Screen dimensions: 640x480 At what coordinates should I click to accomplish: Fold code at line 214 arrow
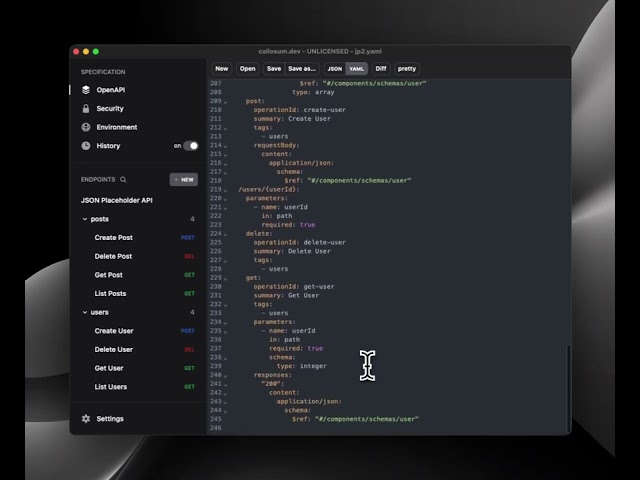click(225, 146)
